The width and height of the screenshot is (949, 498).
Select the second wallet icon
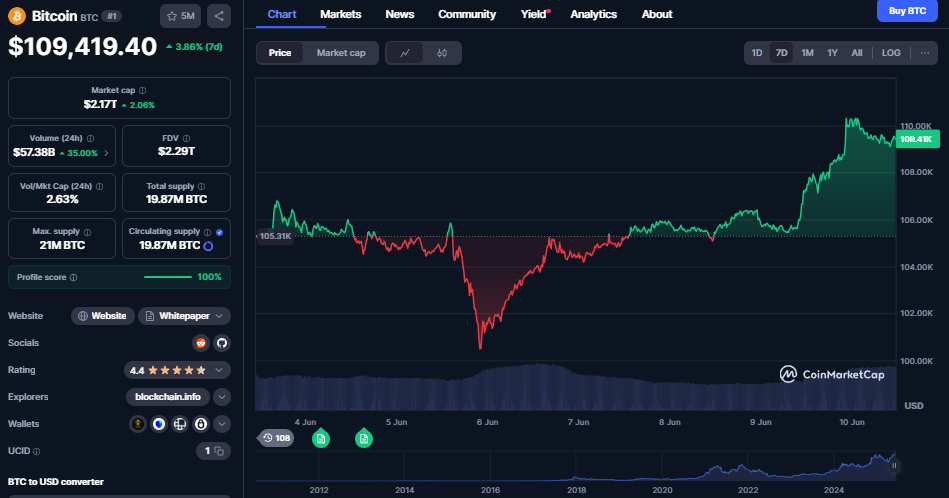[x=159, y=424]
